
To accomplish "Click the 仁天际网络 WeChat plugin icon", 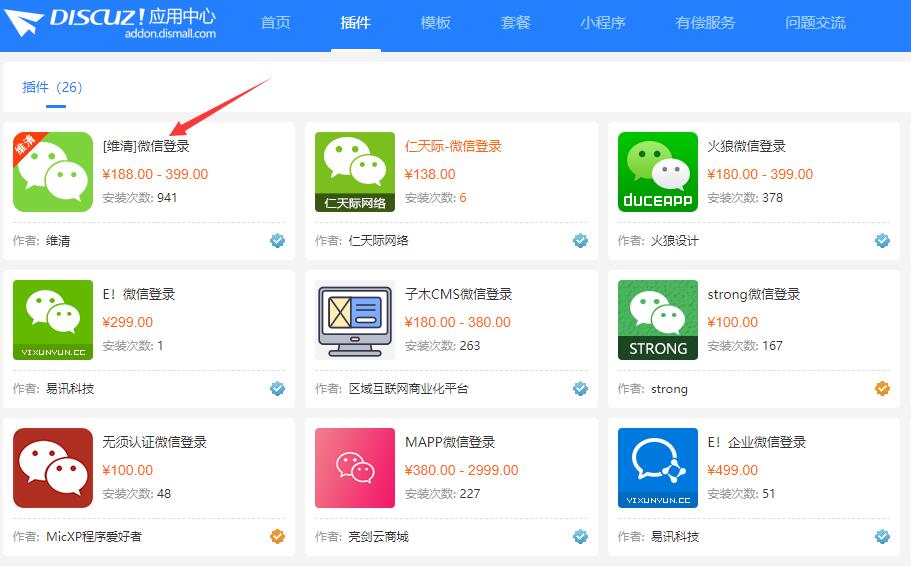I will [x=355, y=172].
